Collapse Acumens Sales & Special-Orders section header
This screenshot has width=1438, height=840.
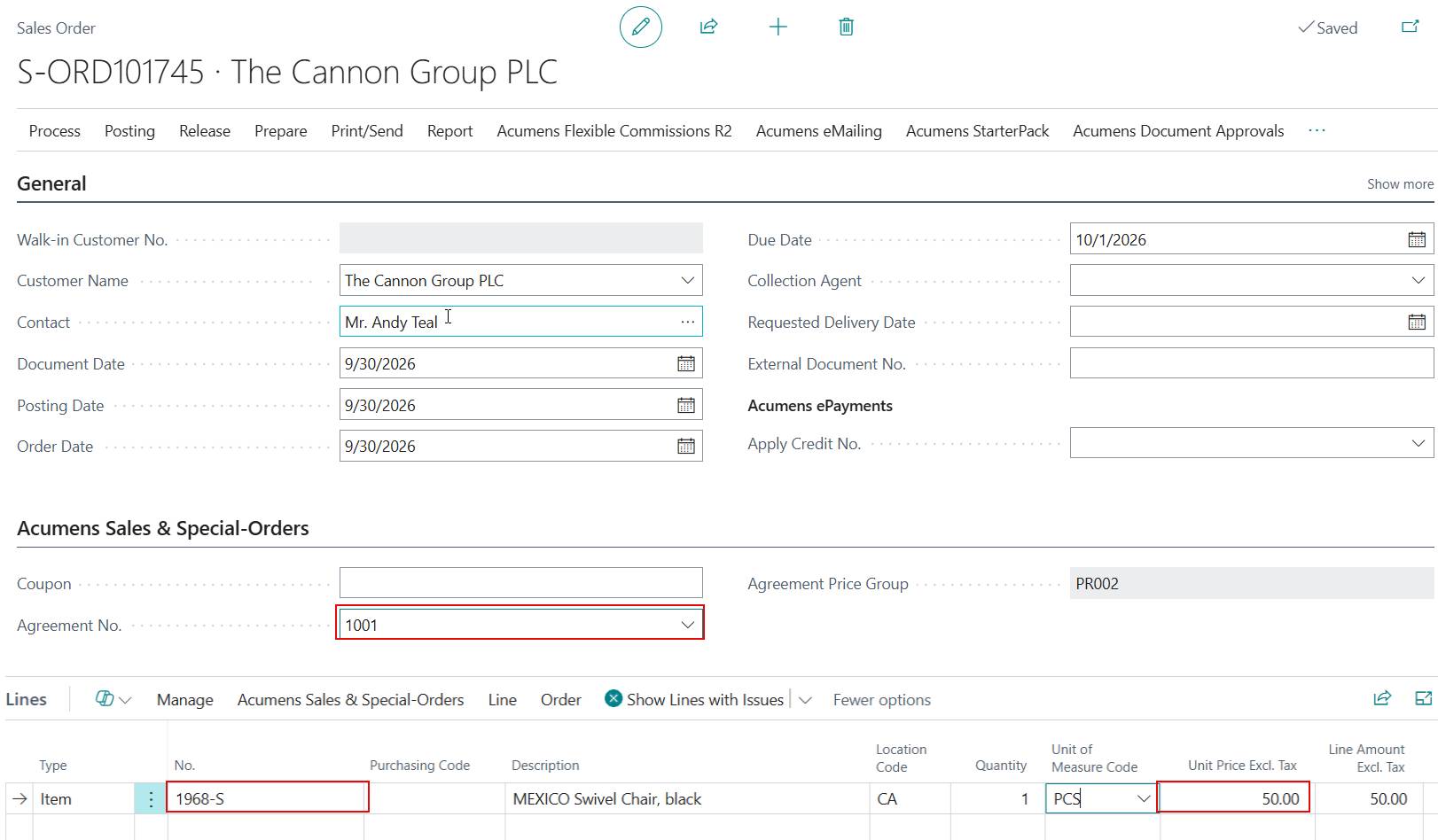[x=163, y=528]
